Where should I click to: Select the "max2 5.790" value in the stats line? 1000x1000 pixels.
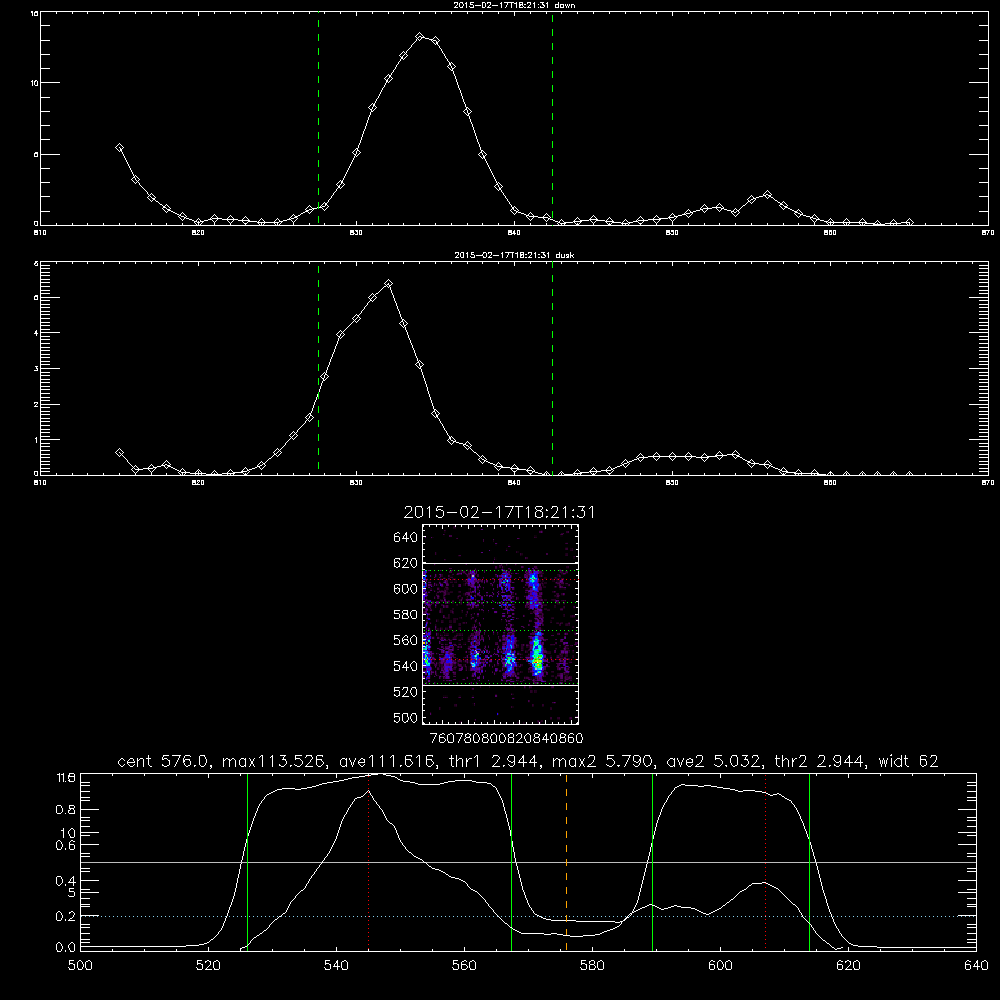point(602,761)
